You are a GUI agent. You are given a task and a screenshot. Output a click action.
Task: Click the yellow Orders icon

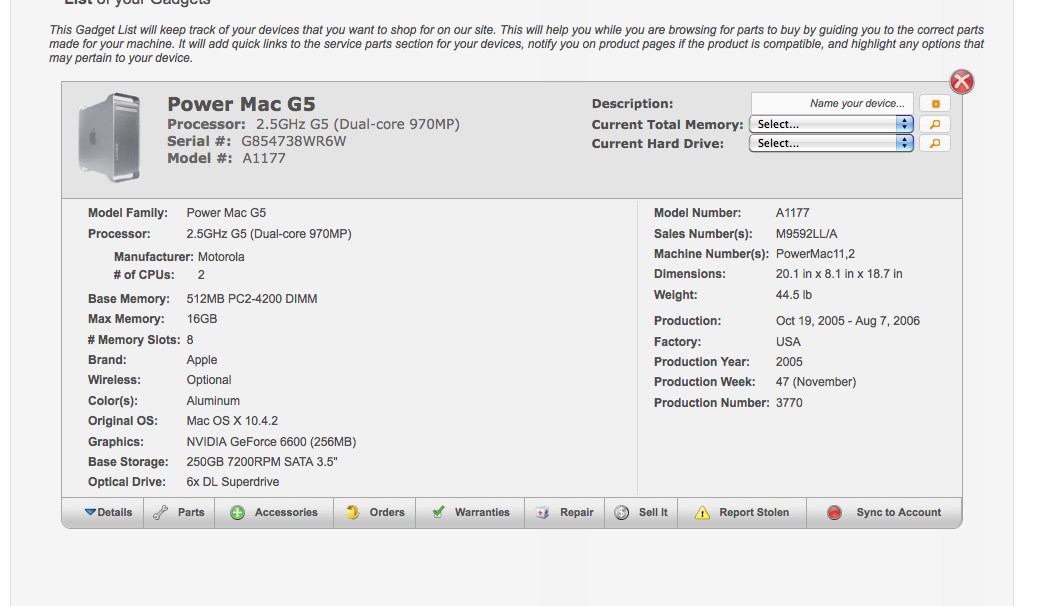click(x=353, y=512)
